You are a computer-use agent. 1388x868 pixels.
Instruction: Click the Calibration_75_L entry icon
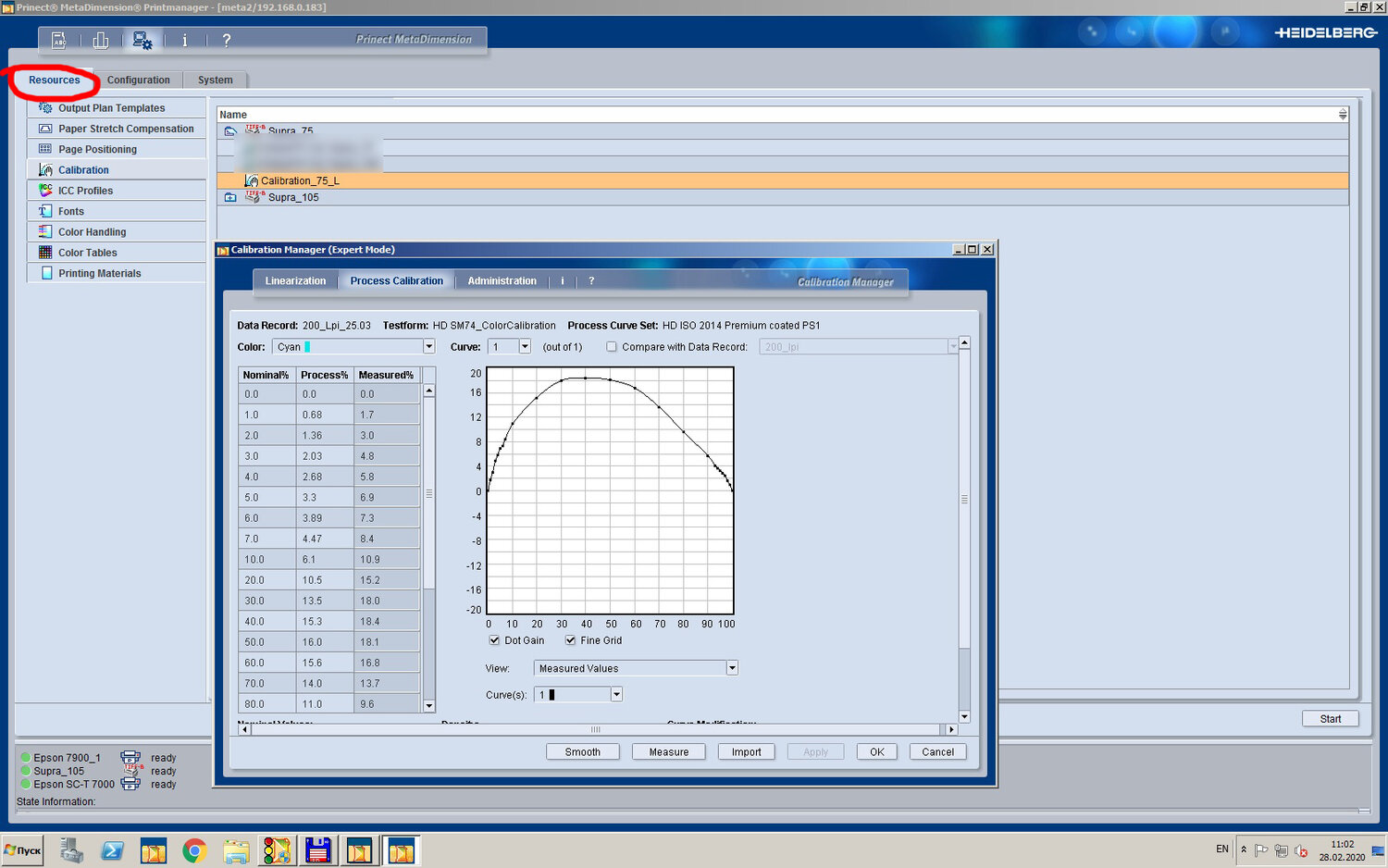pos(251,180)
